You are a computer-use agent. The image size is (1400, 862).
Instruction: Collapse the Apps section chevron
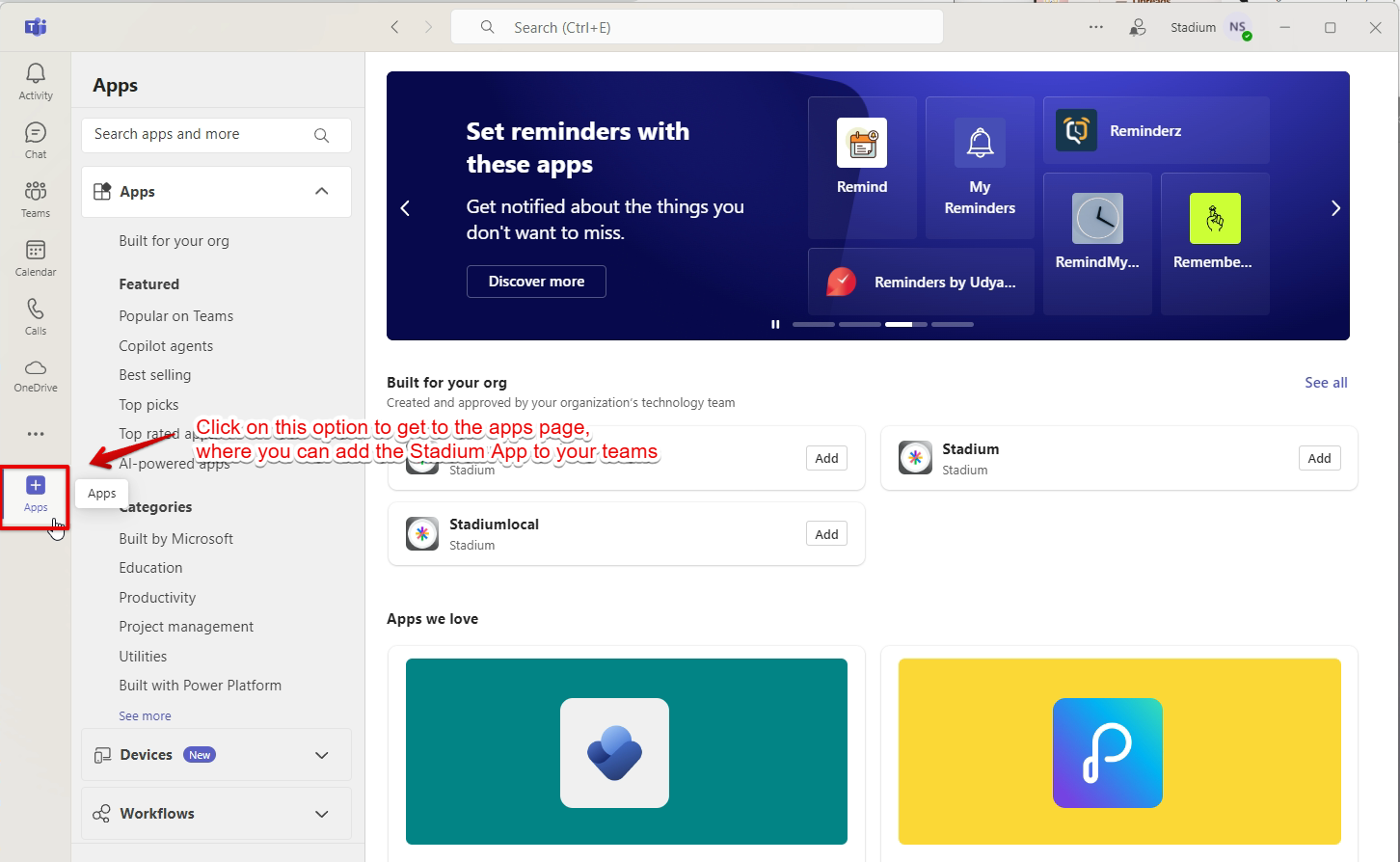tap(322, 191)
